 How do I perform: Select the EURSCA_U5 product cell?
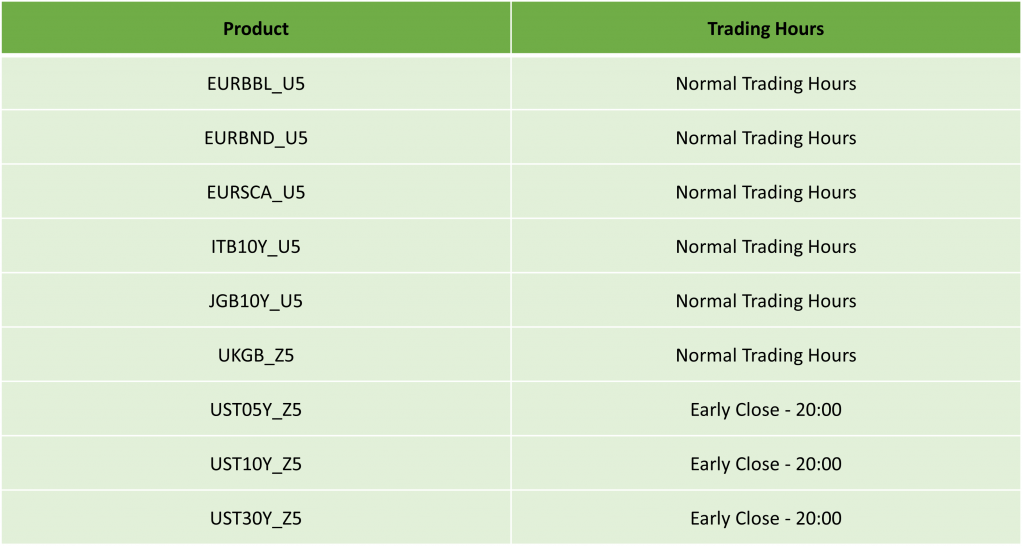point(256,192)
